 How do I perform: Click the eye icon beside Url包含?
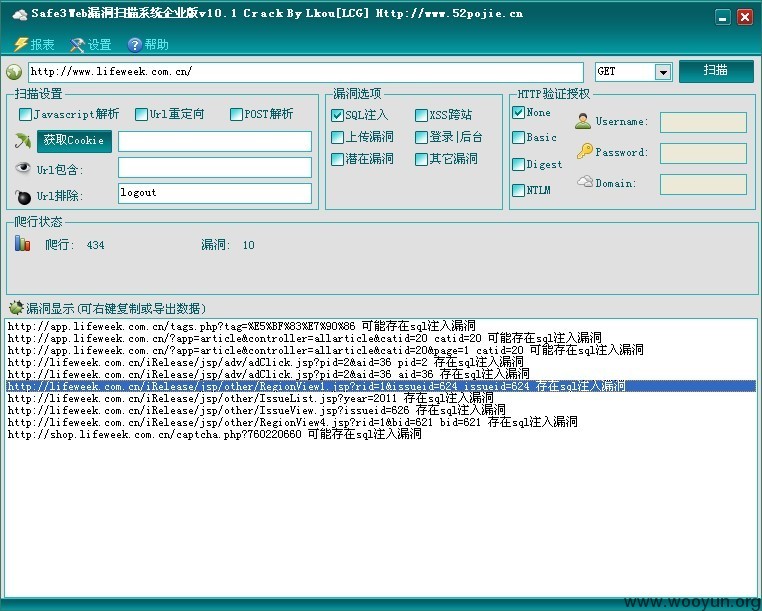22,168
